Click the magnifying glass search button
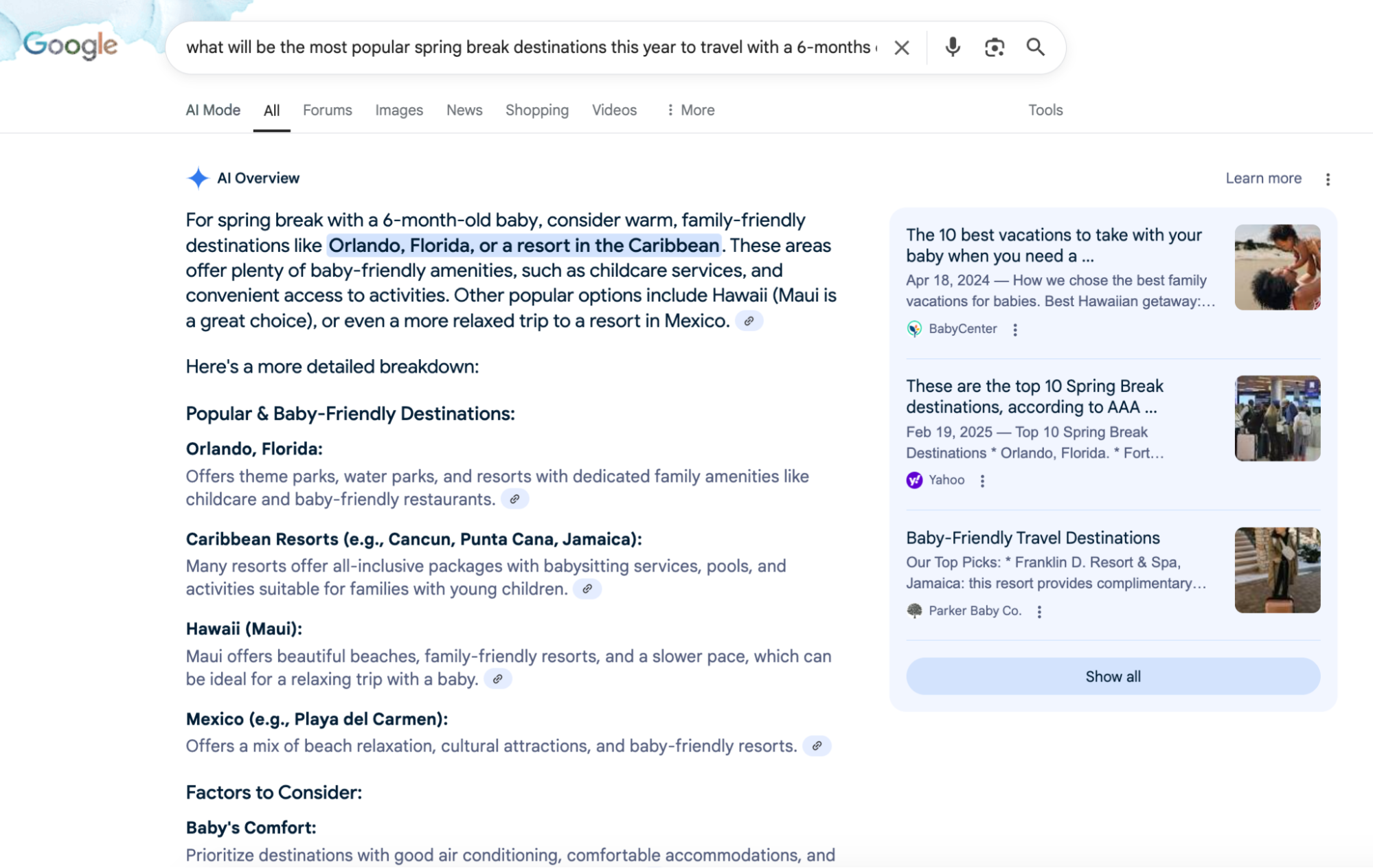 (x=1035, y=47)
